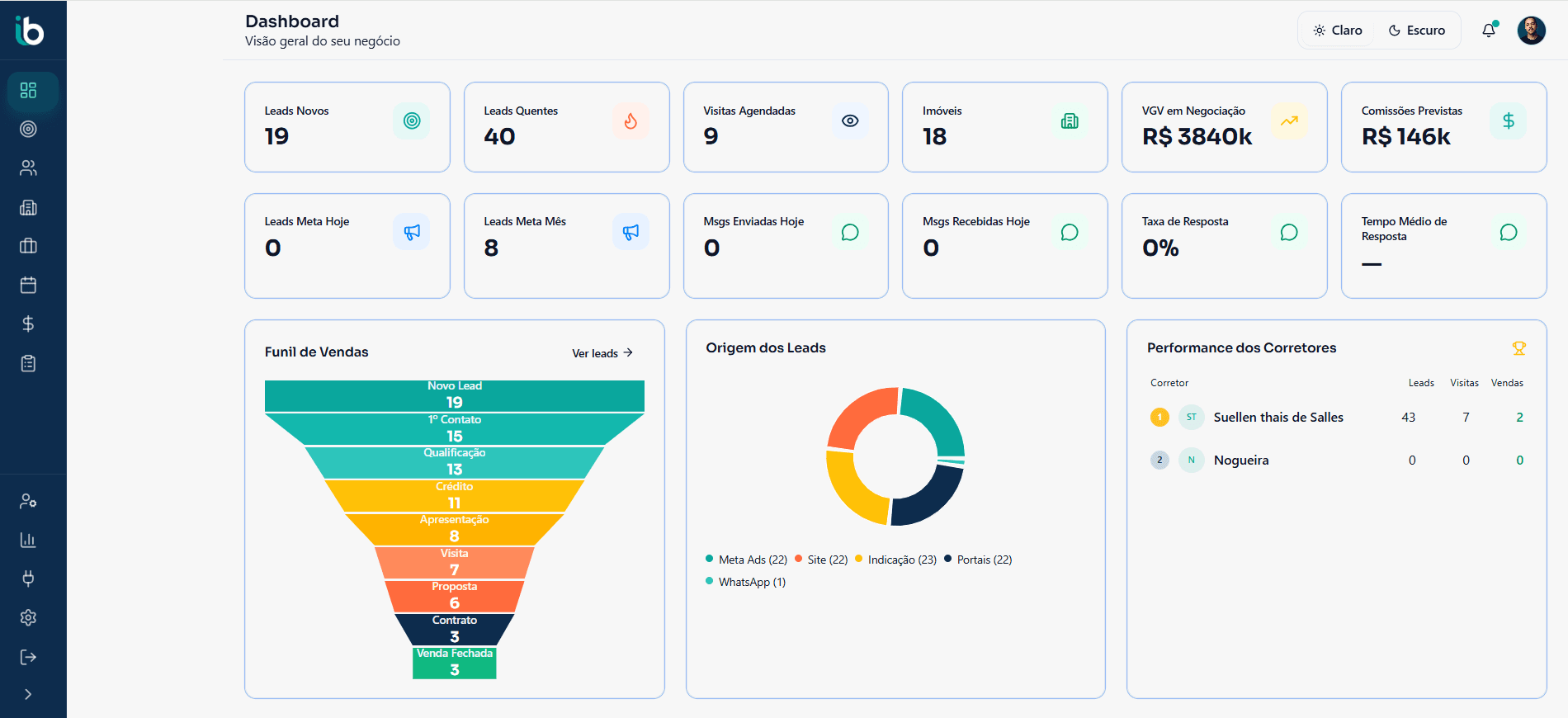Click the ST avatar badge
Screen dimensions: 1568x718
click(1191, 418)
